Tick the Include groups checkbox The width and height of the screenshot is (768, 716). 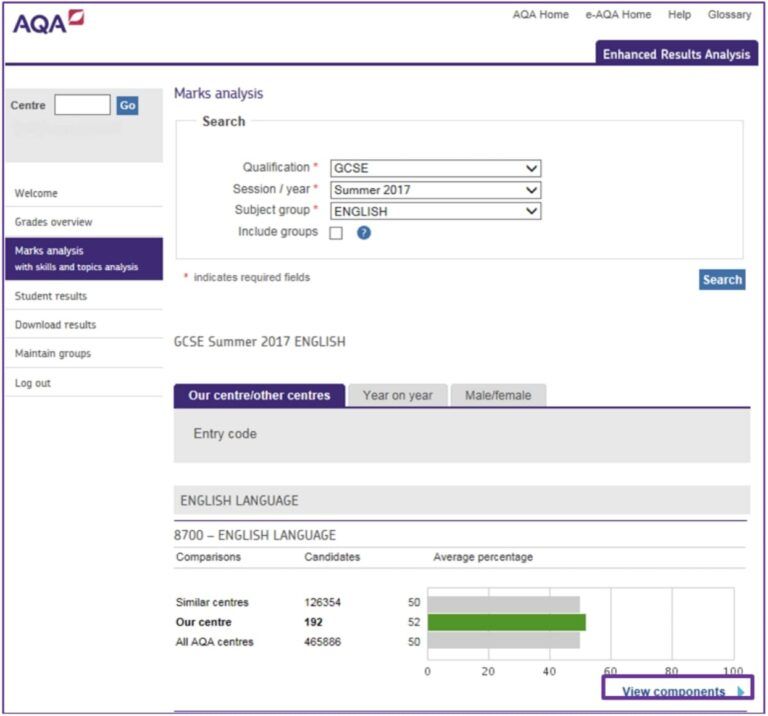[336, 233]
